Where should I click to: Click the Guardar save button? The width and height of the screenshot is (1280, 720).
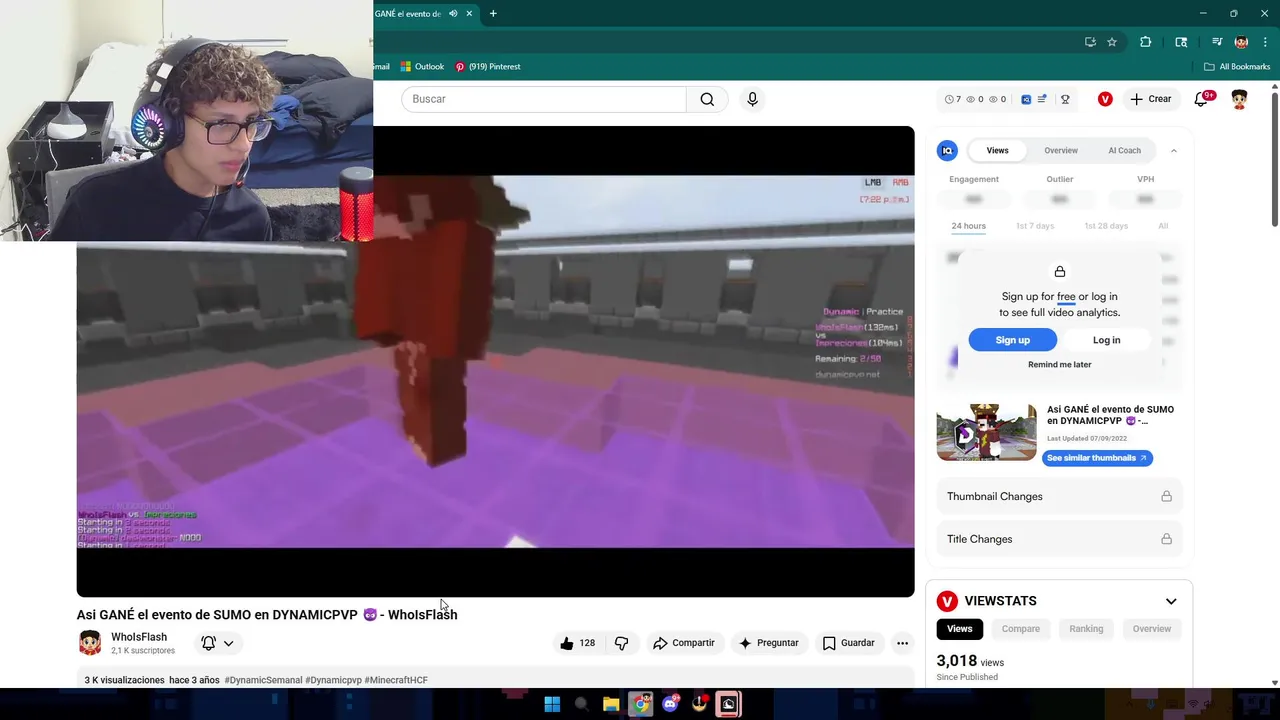pos(848,643)
